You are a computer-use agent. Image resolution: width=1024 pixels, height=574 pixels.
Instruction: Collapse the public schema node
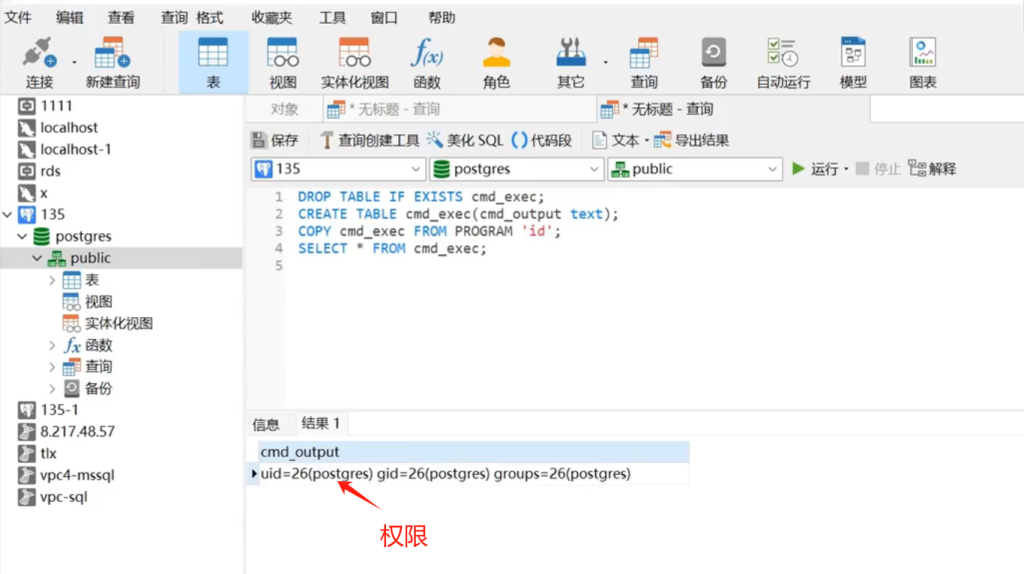click(38, 258)
